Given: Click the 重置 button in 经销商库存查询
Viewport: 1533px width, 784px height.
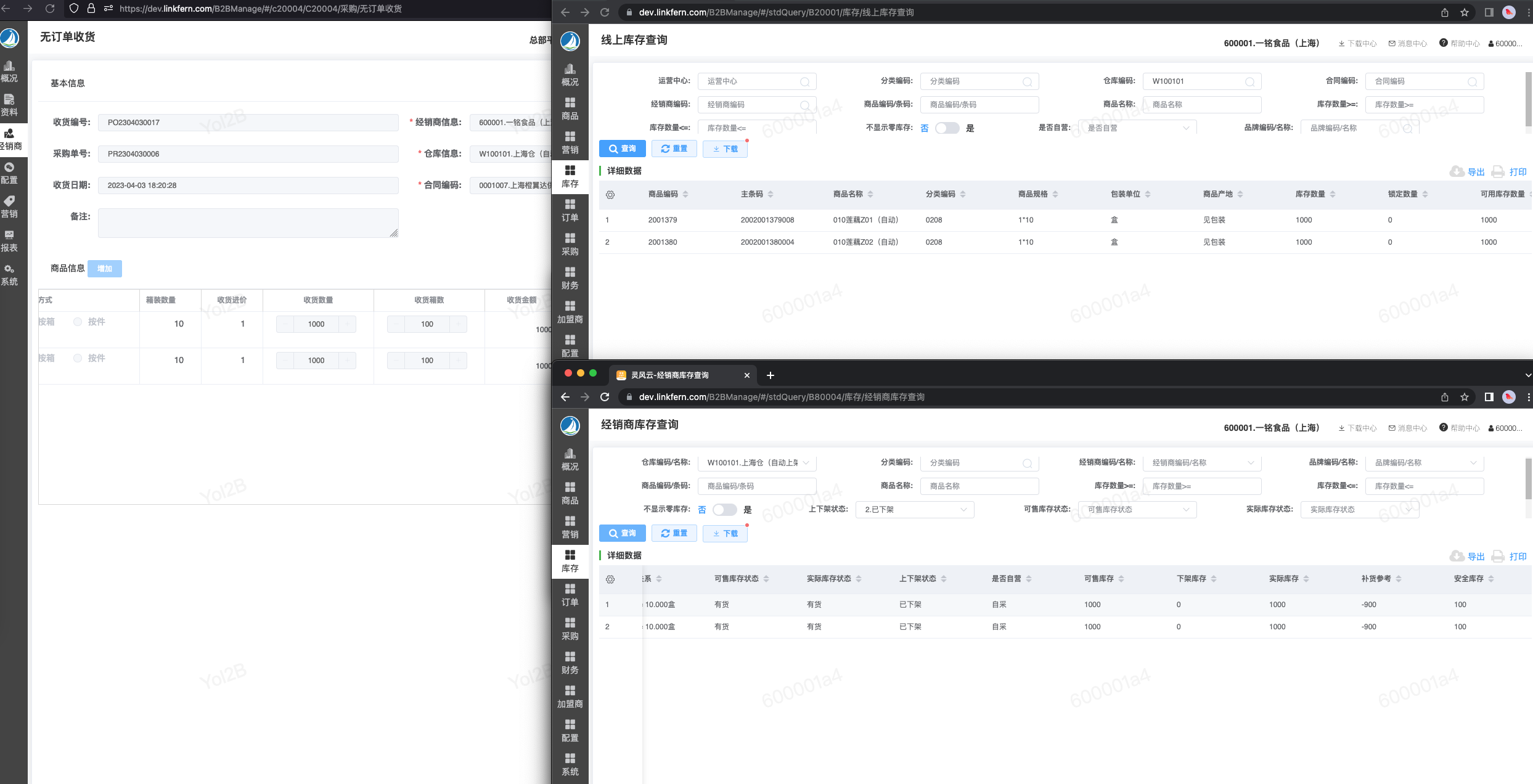Looking at the screenshot, I should (x=674, y=533).
